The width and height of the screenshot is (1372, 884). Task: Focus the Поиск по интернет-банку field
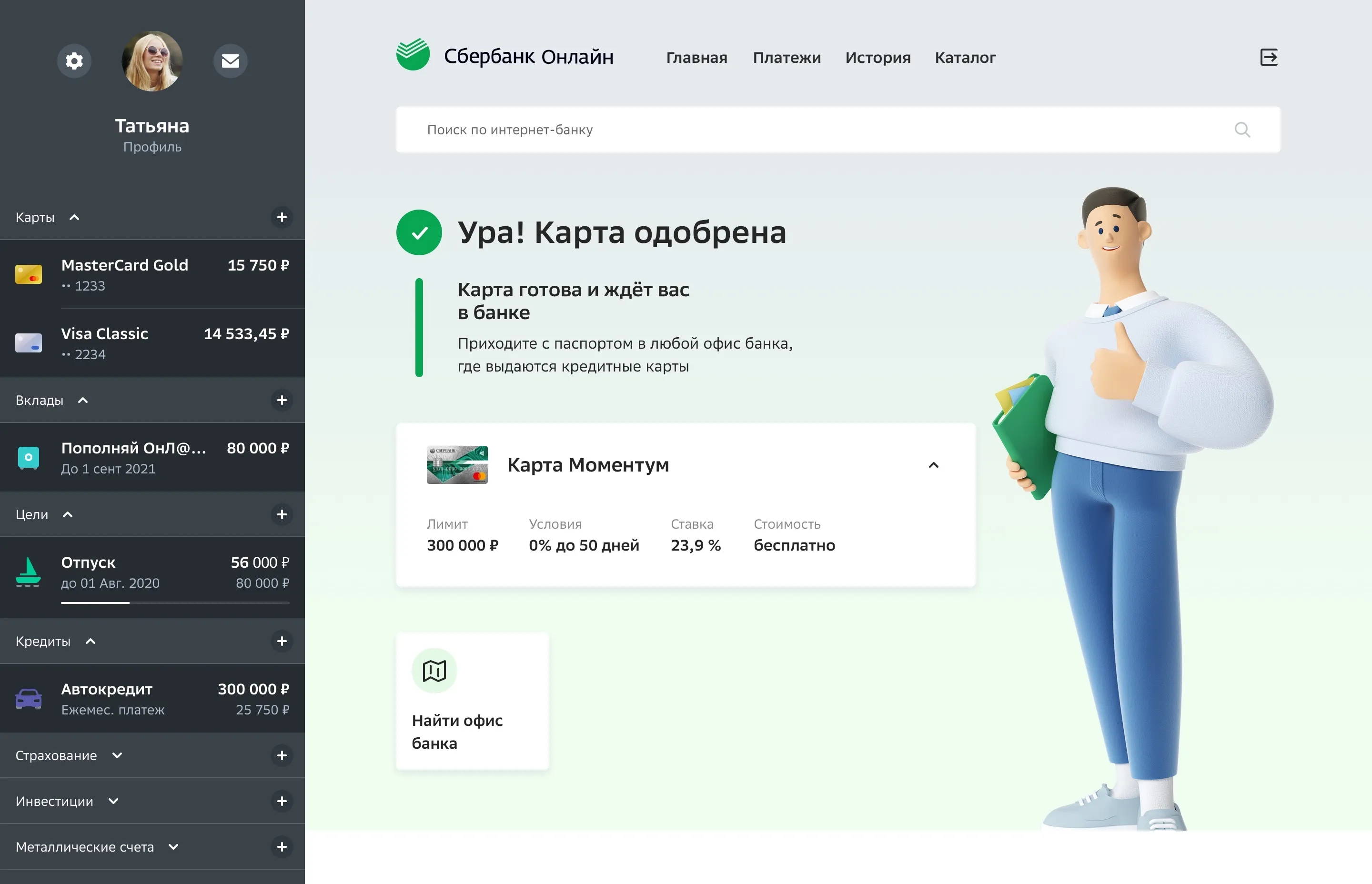point(837,130)
